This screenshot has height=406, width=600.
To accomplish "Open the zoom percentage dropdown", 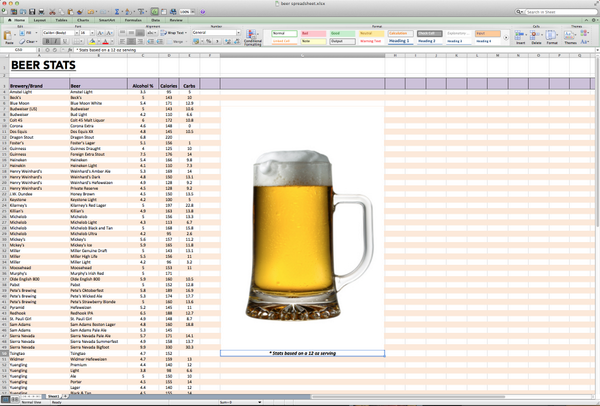I will point(193,12).
